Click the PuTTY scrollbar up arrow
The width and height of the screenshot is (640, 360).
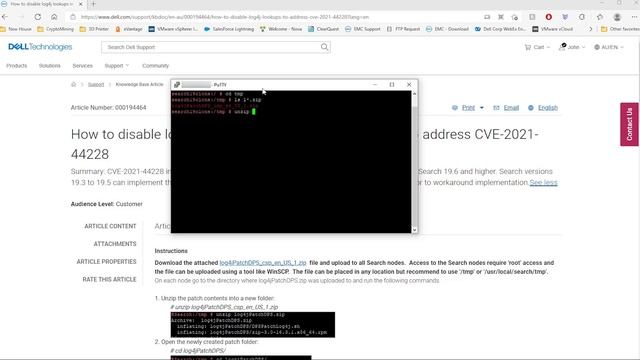[414, 94]
